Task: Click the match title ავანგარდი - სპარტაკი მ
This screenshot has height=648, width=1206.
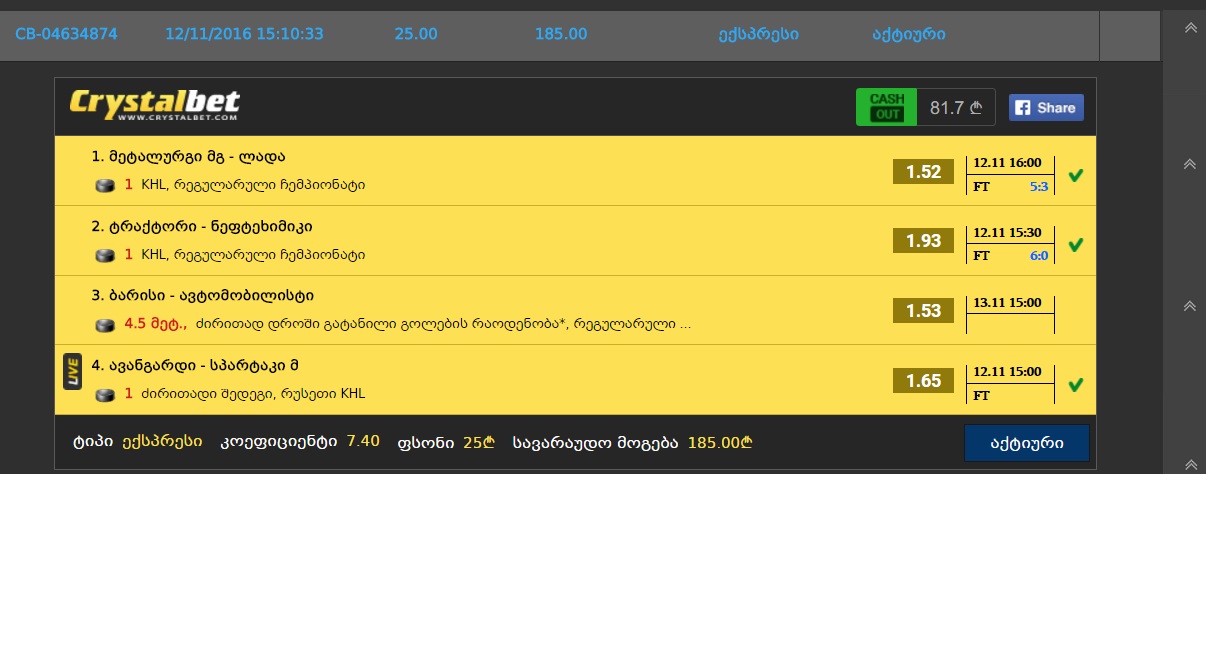Action: point(195,366)
